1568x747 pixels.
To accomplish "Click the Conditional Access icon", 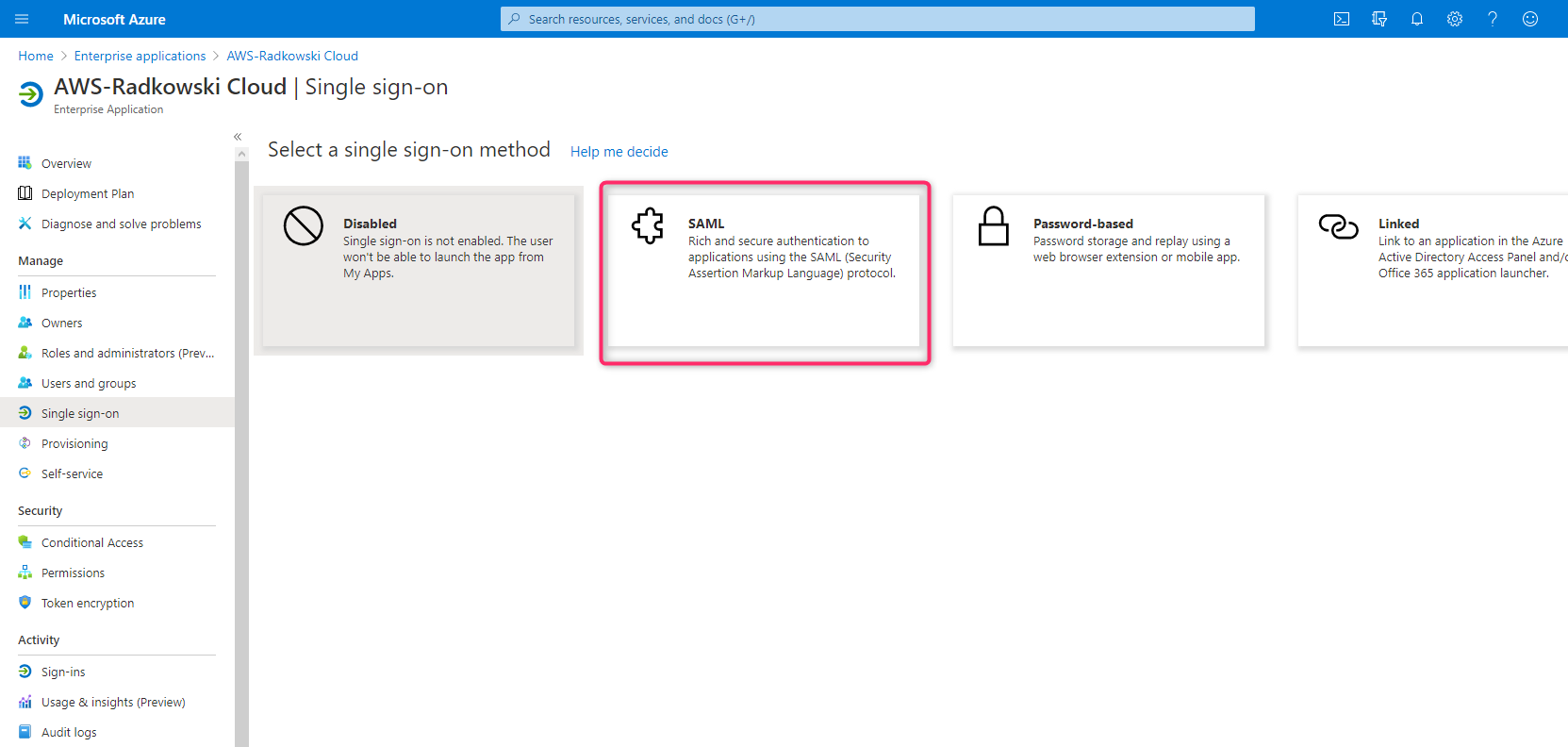I will [x=25, y=542].
